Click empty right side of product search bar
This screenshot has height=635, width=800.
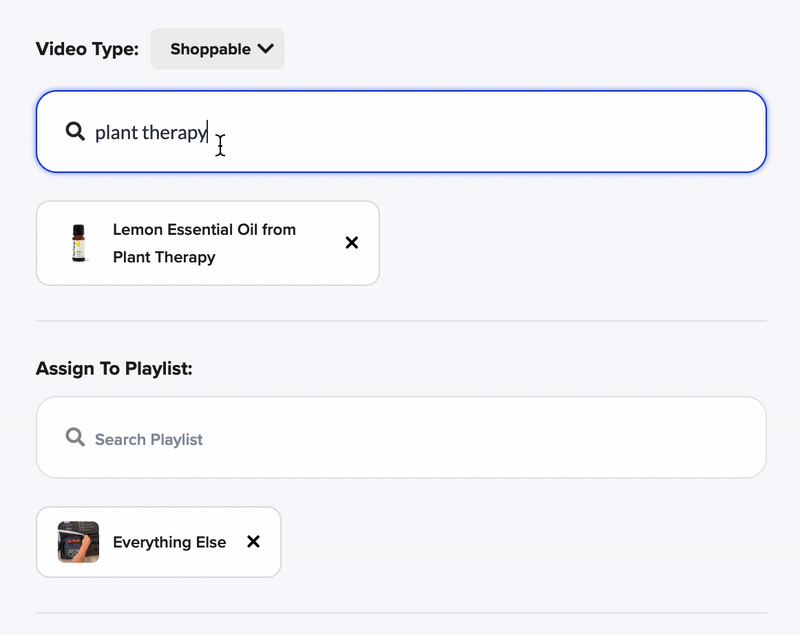tap(600, 132)
